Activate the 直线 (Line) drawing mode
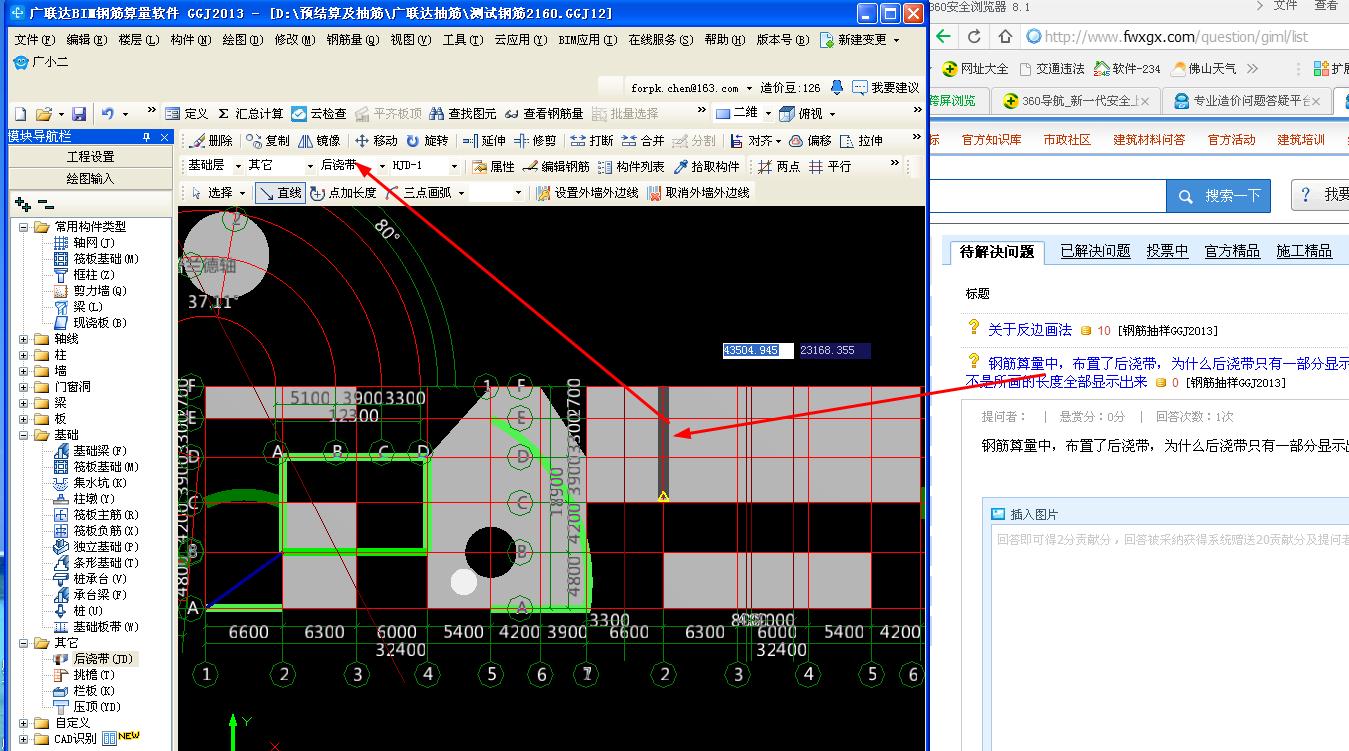The height and width of the screenshot is (751, 1349). coord(280,193)
